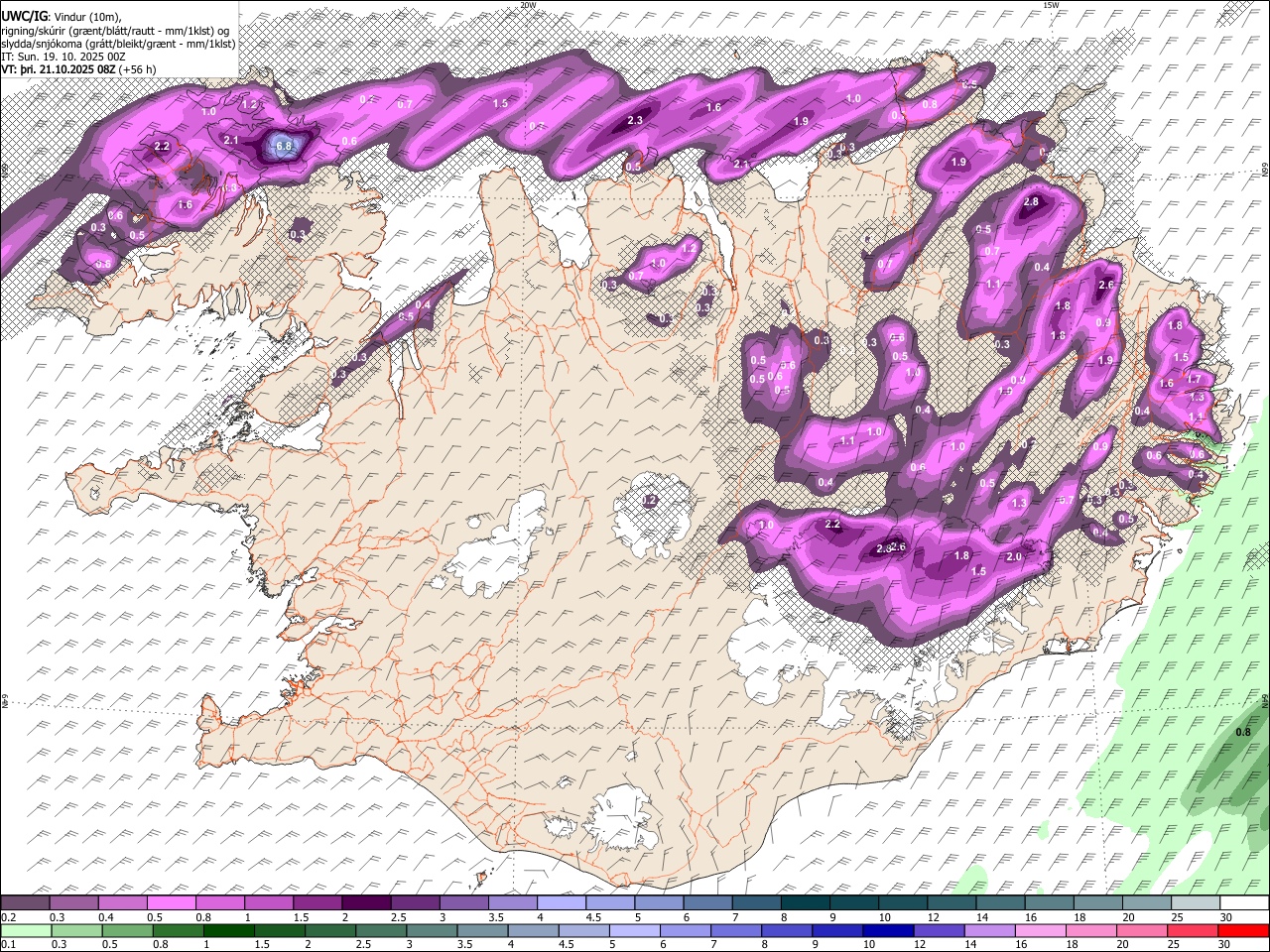Image resolution: width=1270 pixels, height=952 pixels.
Task: Click the 0.2 swatch in the upper purple legend row
Action: click(x=25, y=903)
